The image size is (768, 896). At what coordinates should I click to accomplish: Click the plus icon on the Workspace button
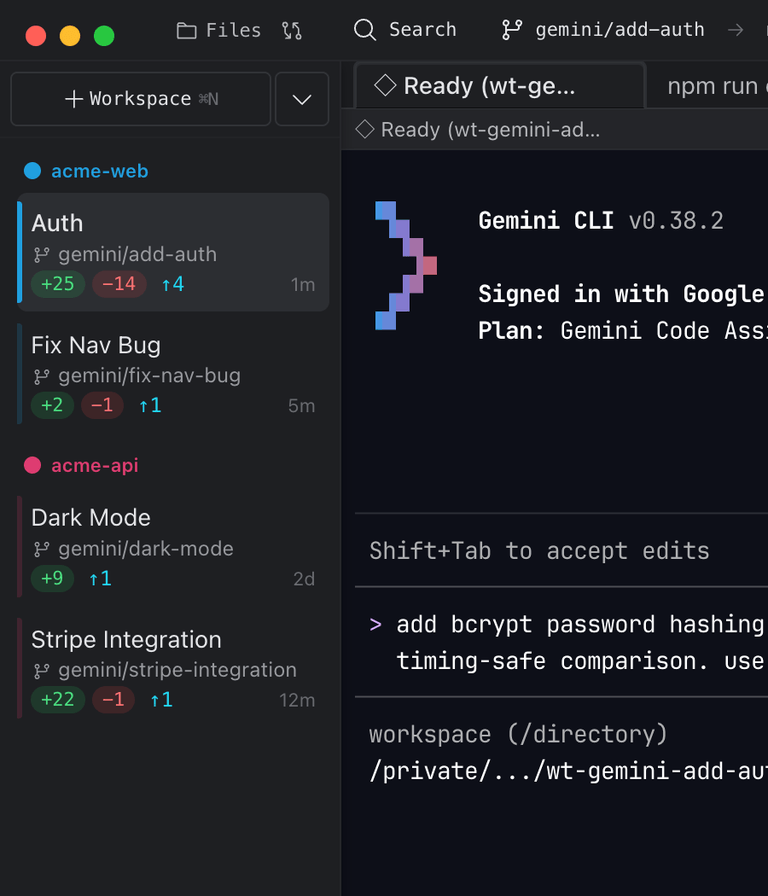74,99
